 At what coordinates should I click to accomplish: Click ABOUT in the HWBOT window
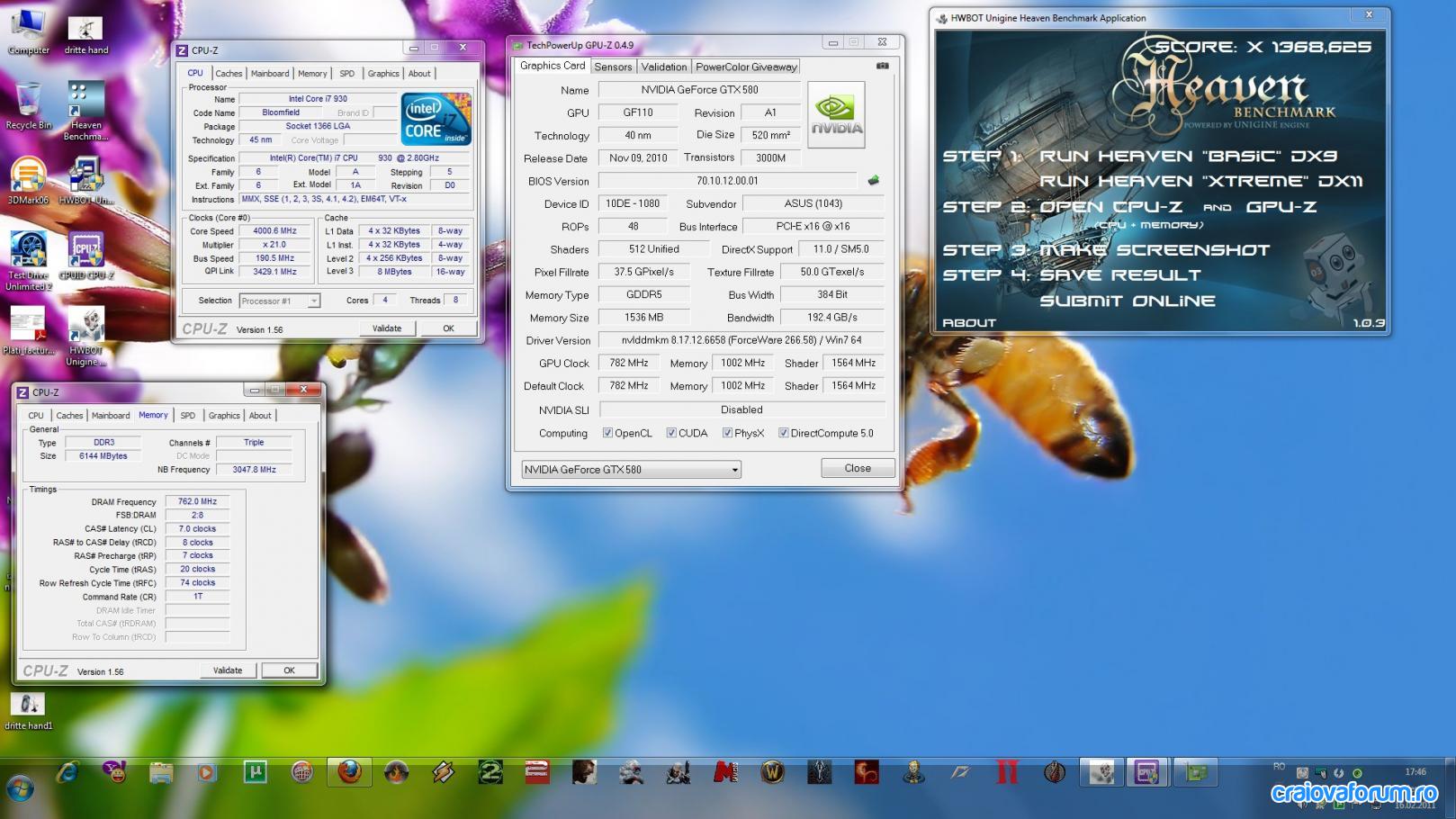coord(969,323)
